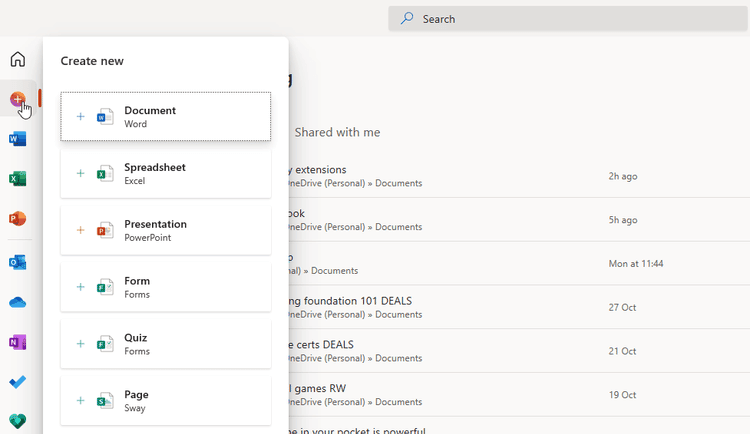Open Outlook from the left sidebar
Image resolution: width=750 pixels, height=434 pixels.
coord(17,262)
